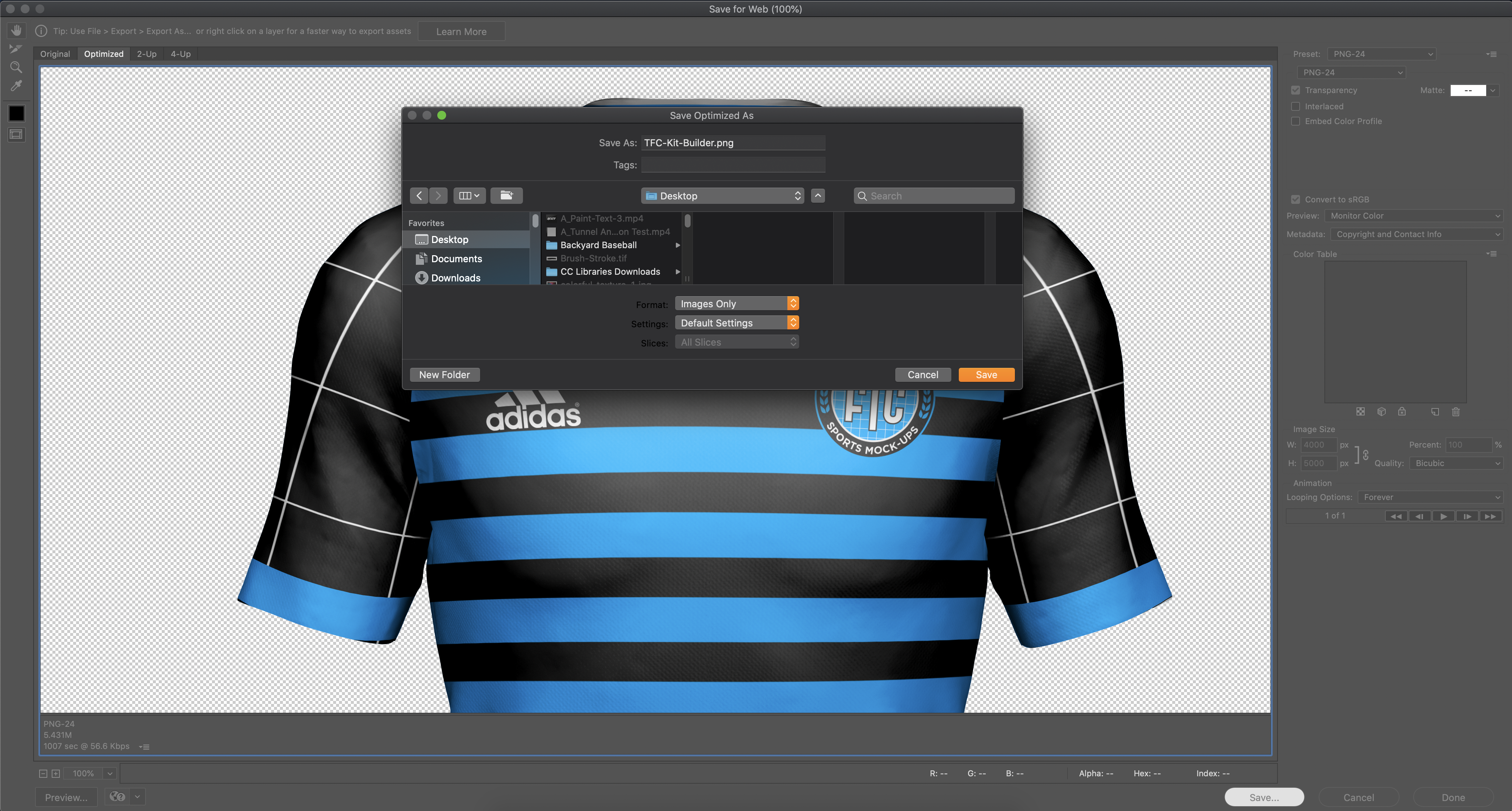Go back with the left chevron

coord(419,195)
